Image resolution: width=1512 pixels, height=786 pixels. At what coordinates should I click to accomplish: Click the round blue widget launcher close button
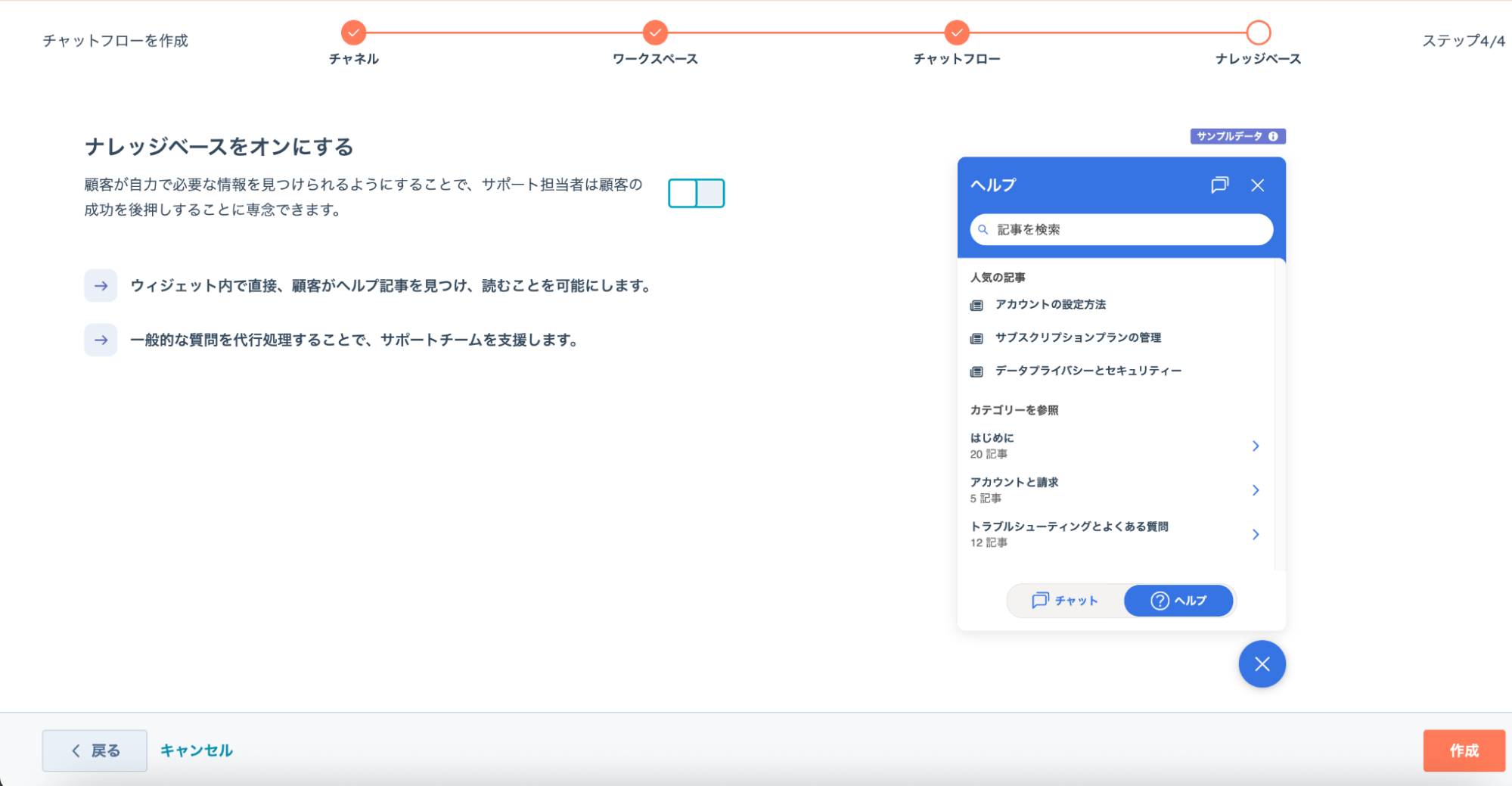pos(1262,664)
